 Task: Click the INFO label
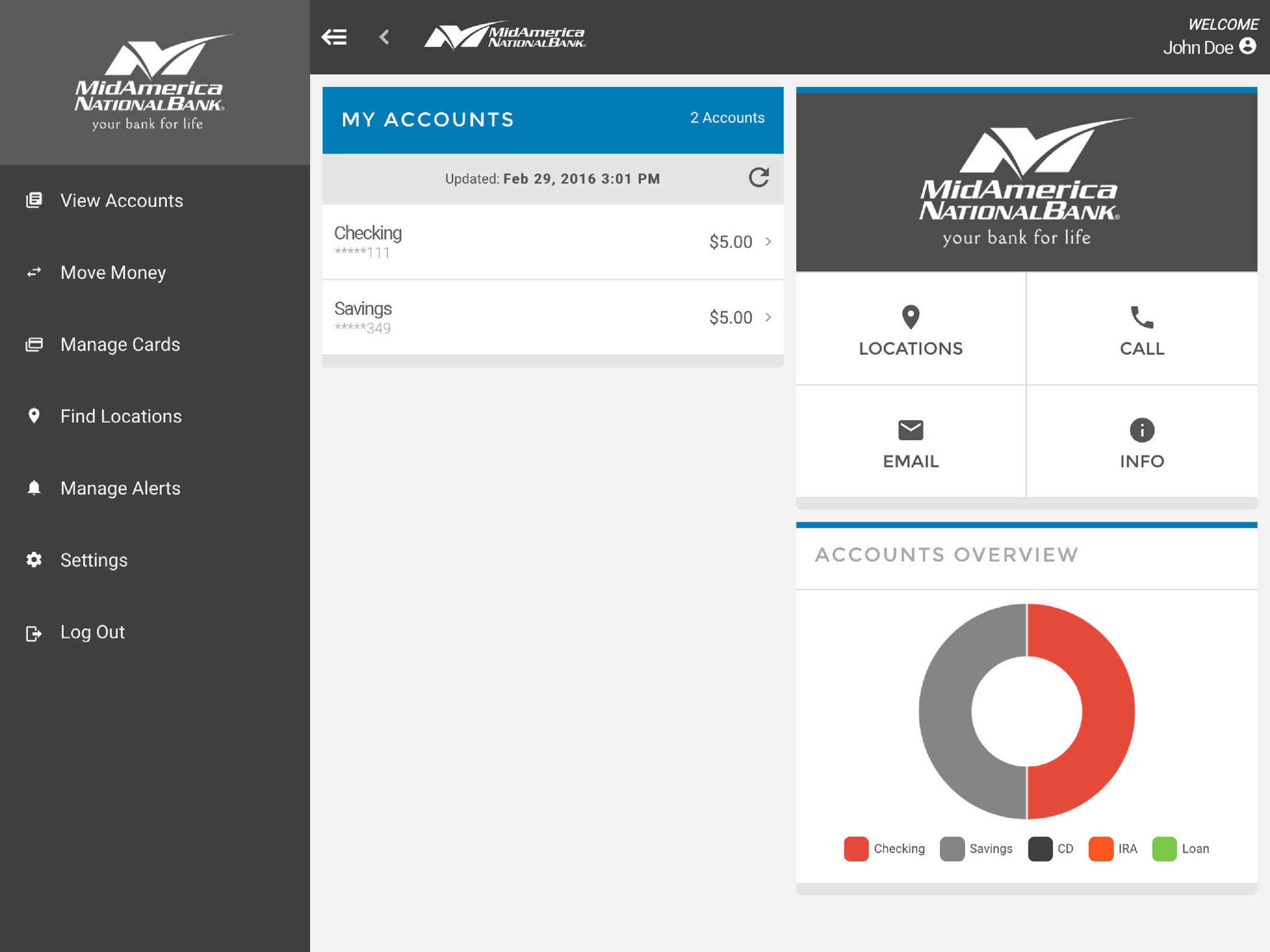point(1141,461)
